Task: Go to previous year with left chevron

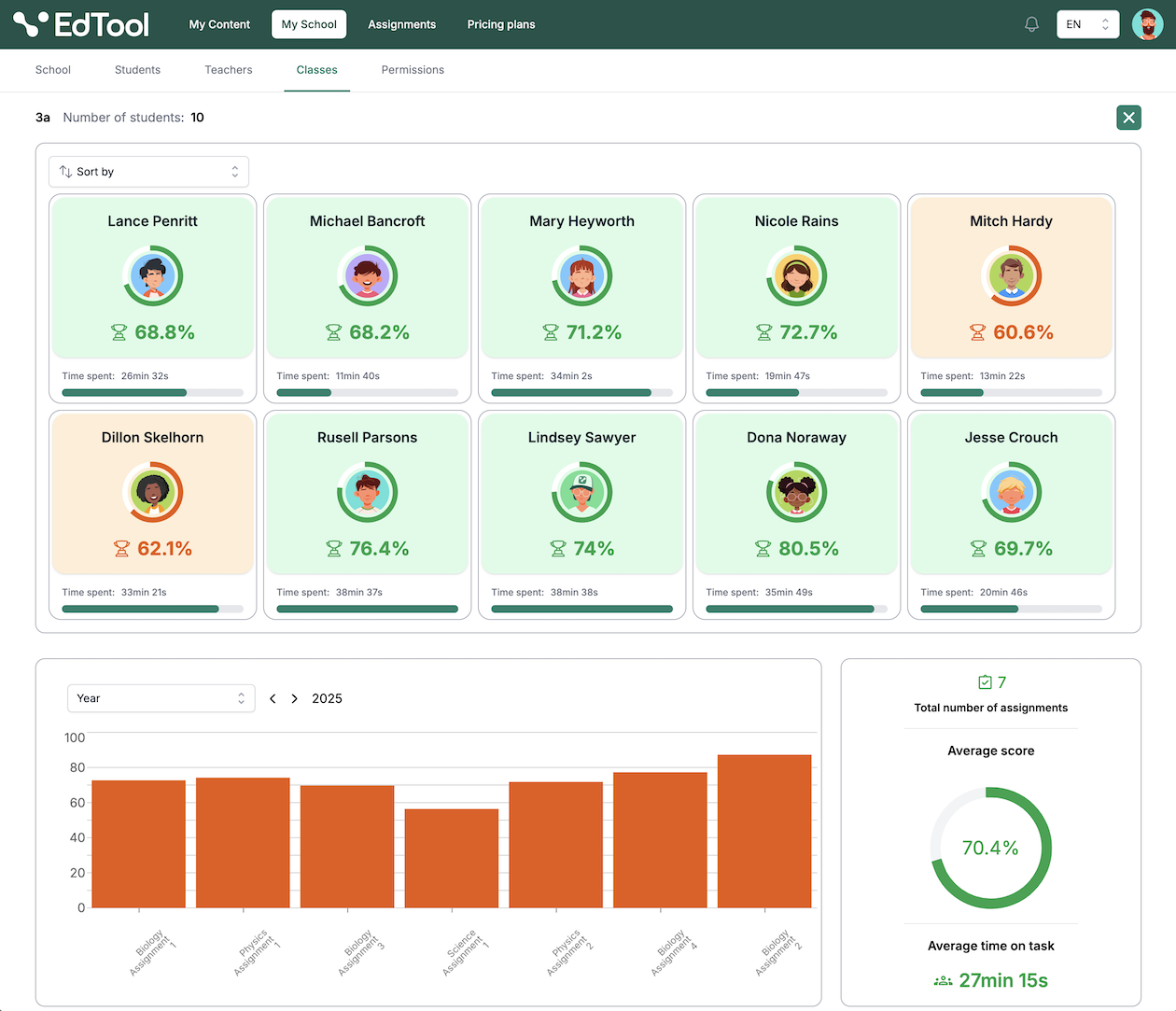Action: tap(273, 698)
